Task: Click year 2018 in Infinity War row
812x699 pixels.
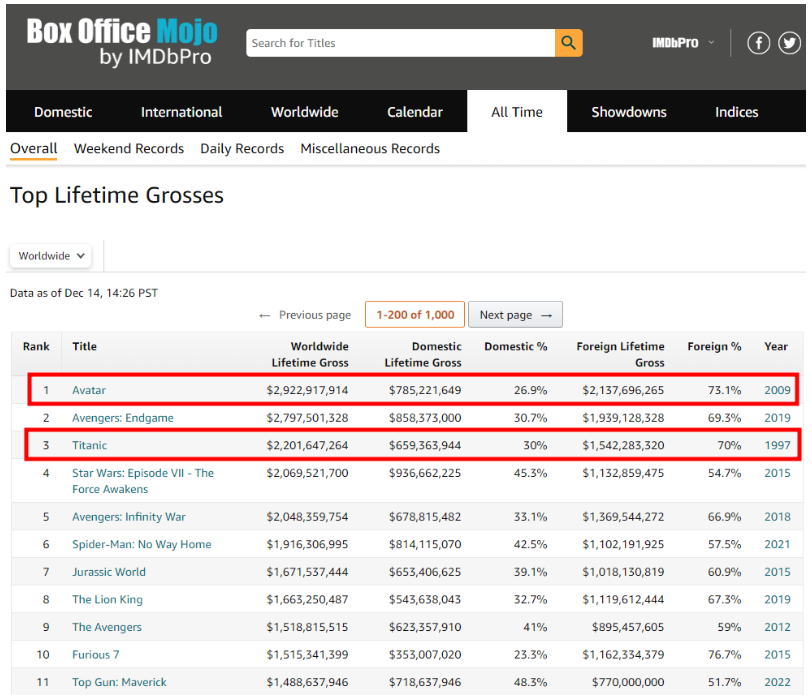Action: (x=777, y=517)
